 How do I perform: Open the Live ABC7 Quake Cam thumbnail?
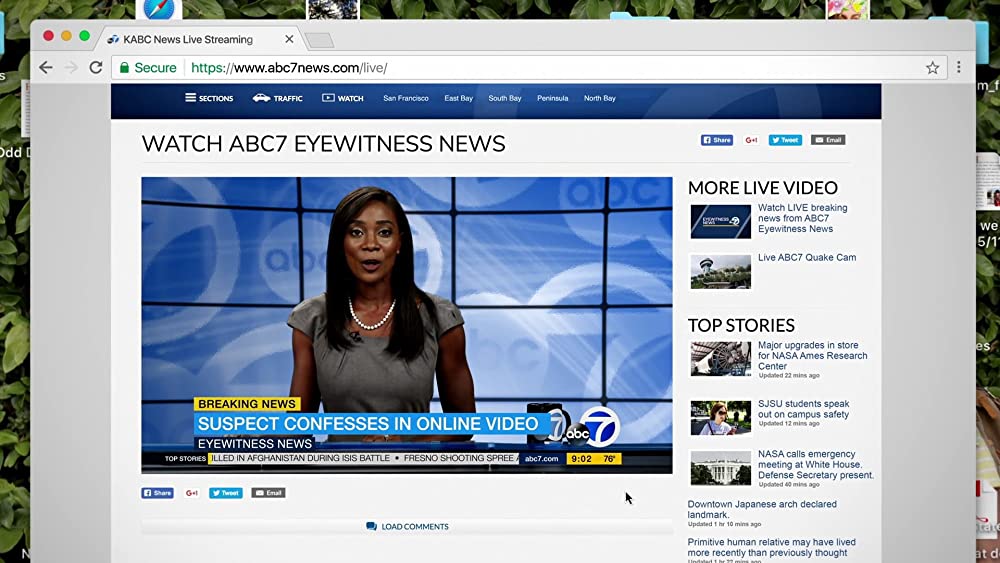pyautogui.click(x=721, y=272)
